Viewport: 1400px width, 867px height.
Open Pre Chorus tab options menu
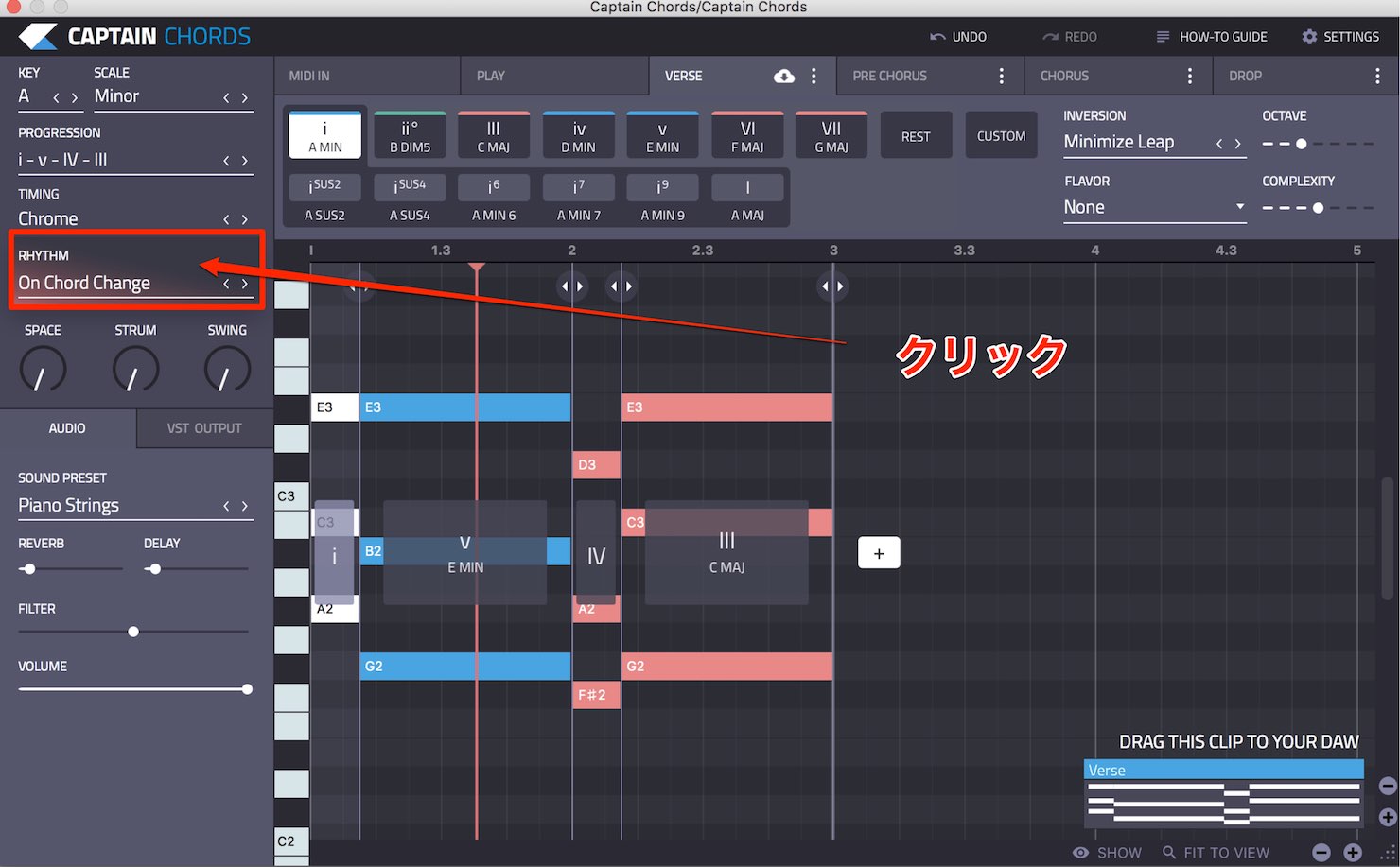tap(1002, 76)
